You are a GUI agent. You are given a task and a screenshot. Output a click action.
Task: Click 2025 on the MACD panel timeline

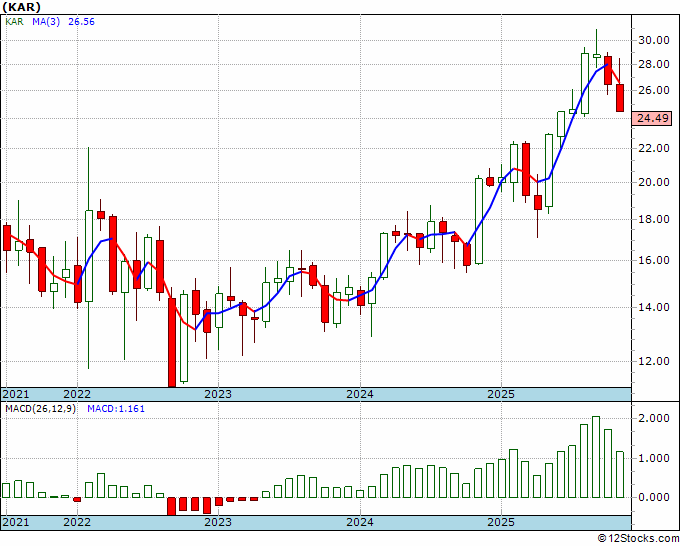(x=501, y=522)
